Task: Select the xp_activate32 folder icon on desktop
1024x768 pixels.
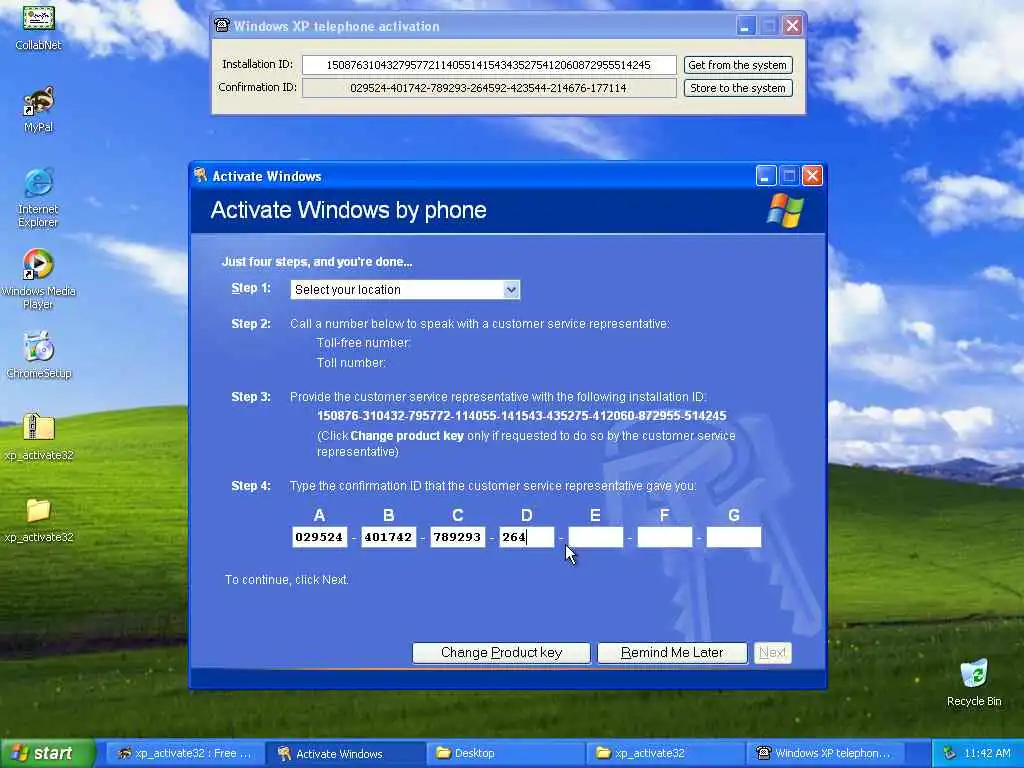Action: point(39,519)
